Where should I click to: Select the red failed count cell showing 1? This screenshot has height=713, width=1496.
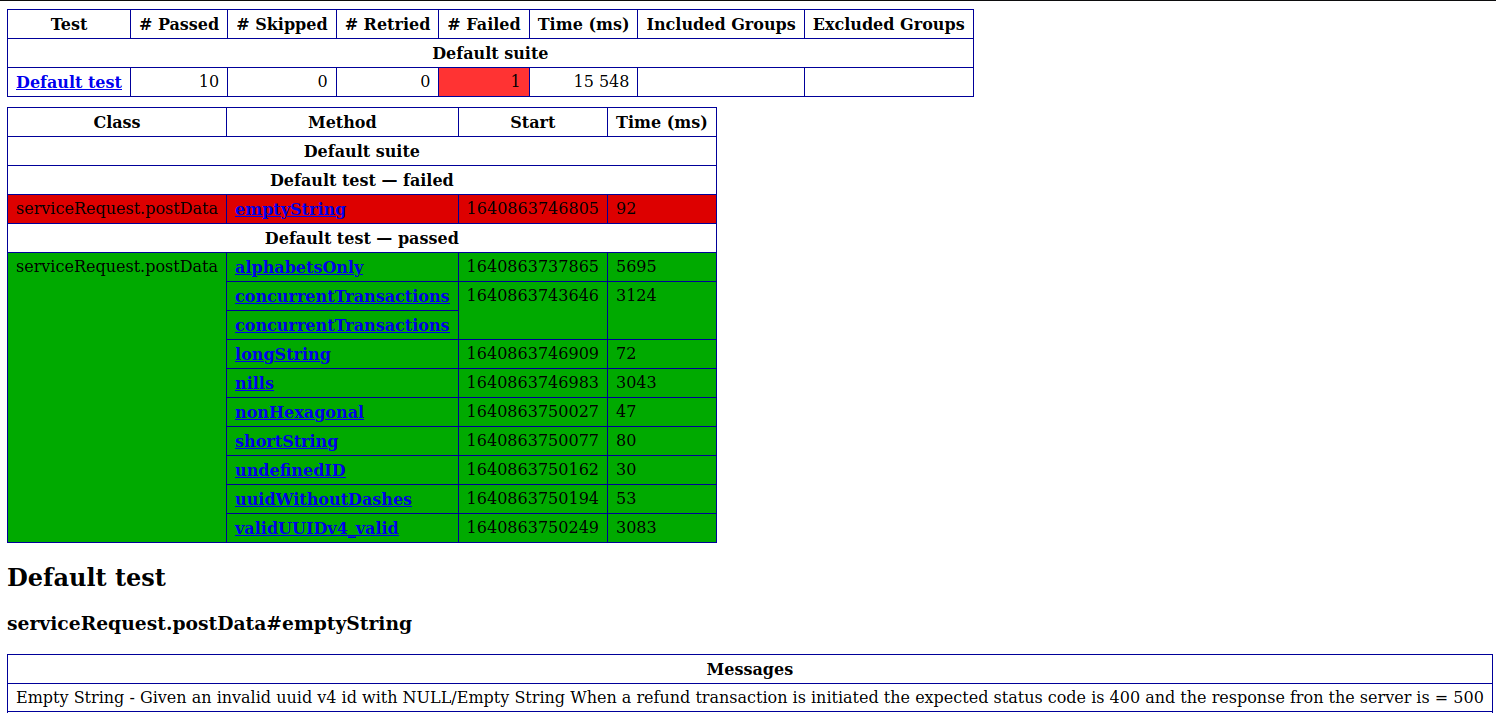click(484, 81)
